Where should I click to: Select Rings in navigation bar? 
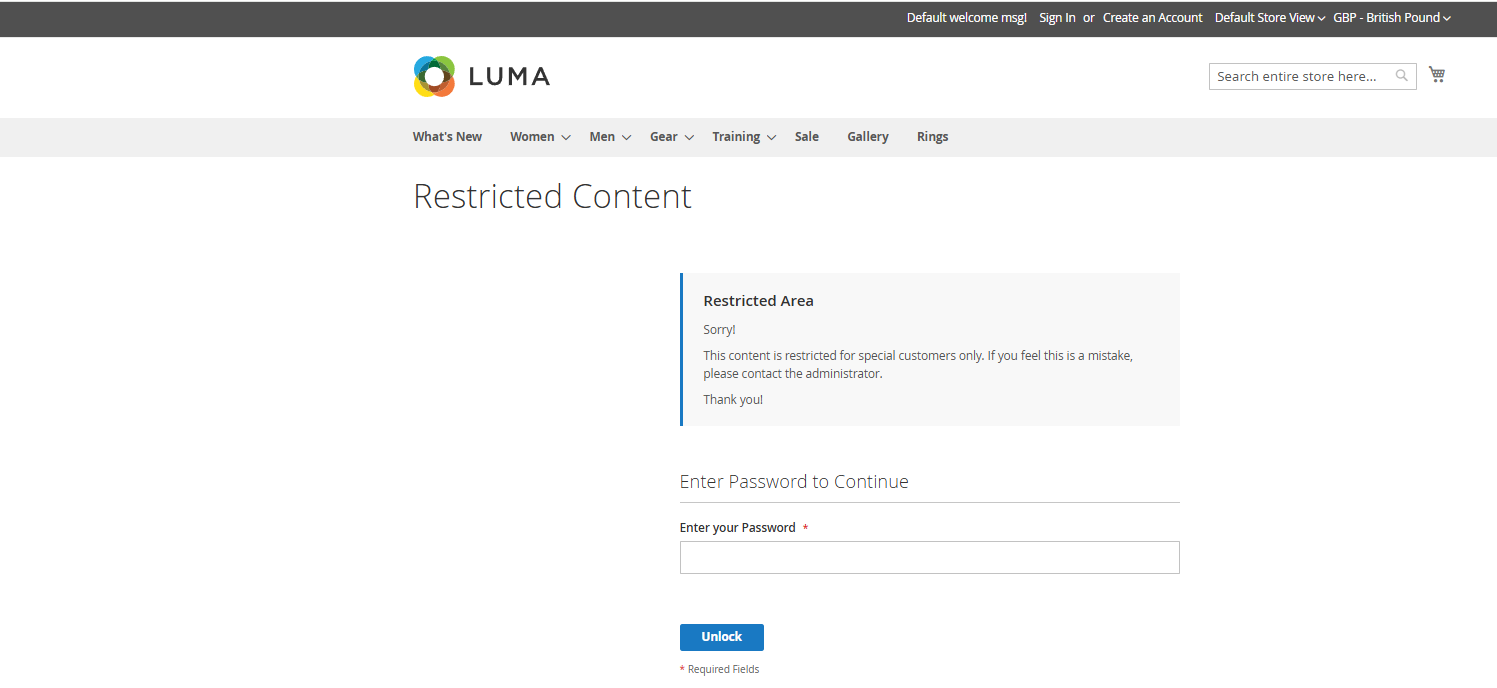coord(932,137)
